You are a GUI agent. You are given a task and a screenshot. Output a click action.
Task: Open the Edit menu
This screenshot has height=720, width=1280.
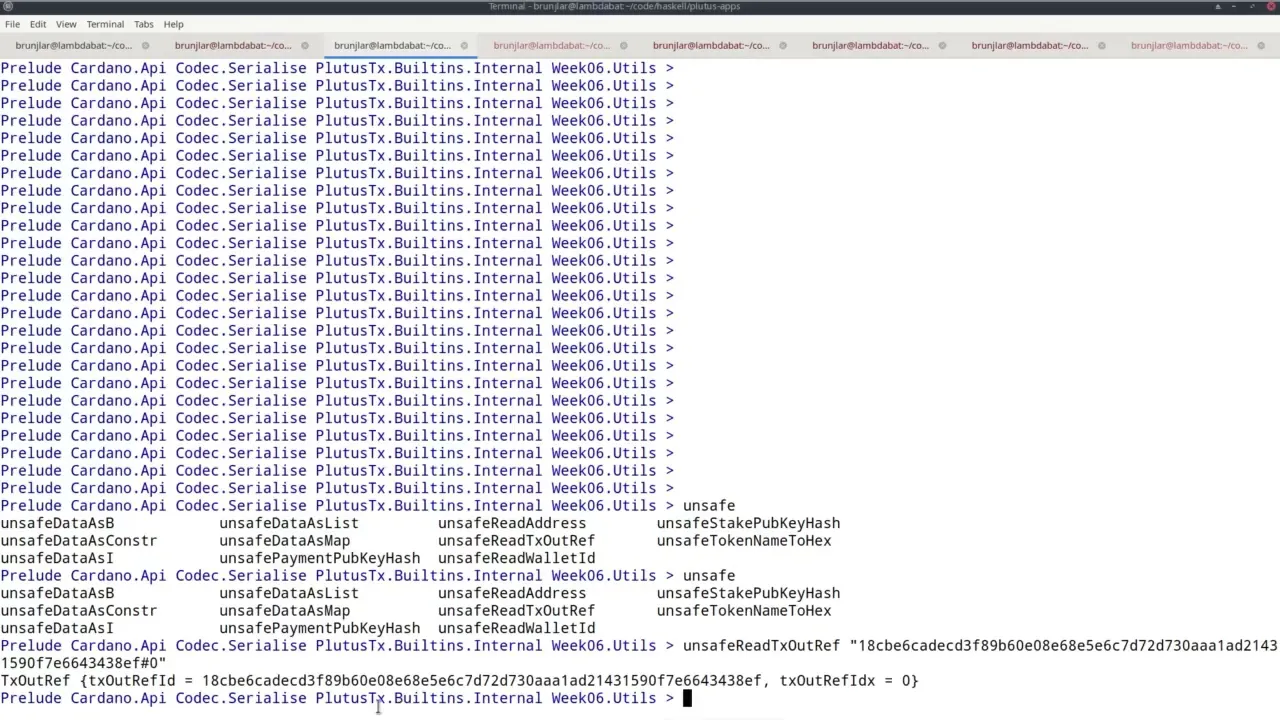coord(38,24)
